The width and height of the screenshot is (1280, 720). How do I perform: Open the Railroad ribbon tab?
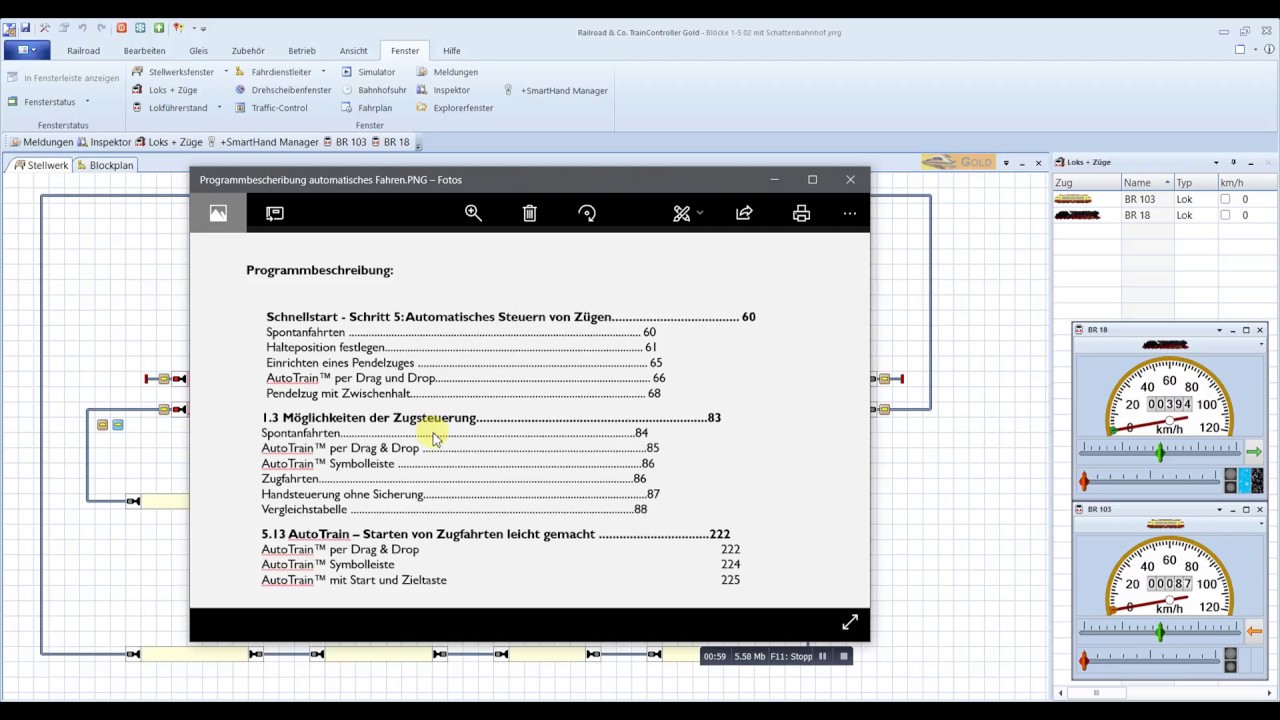(83, 51)
